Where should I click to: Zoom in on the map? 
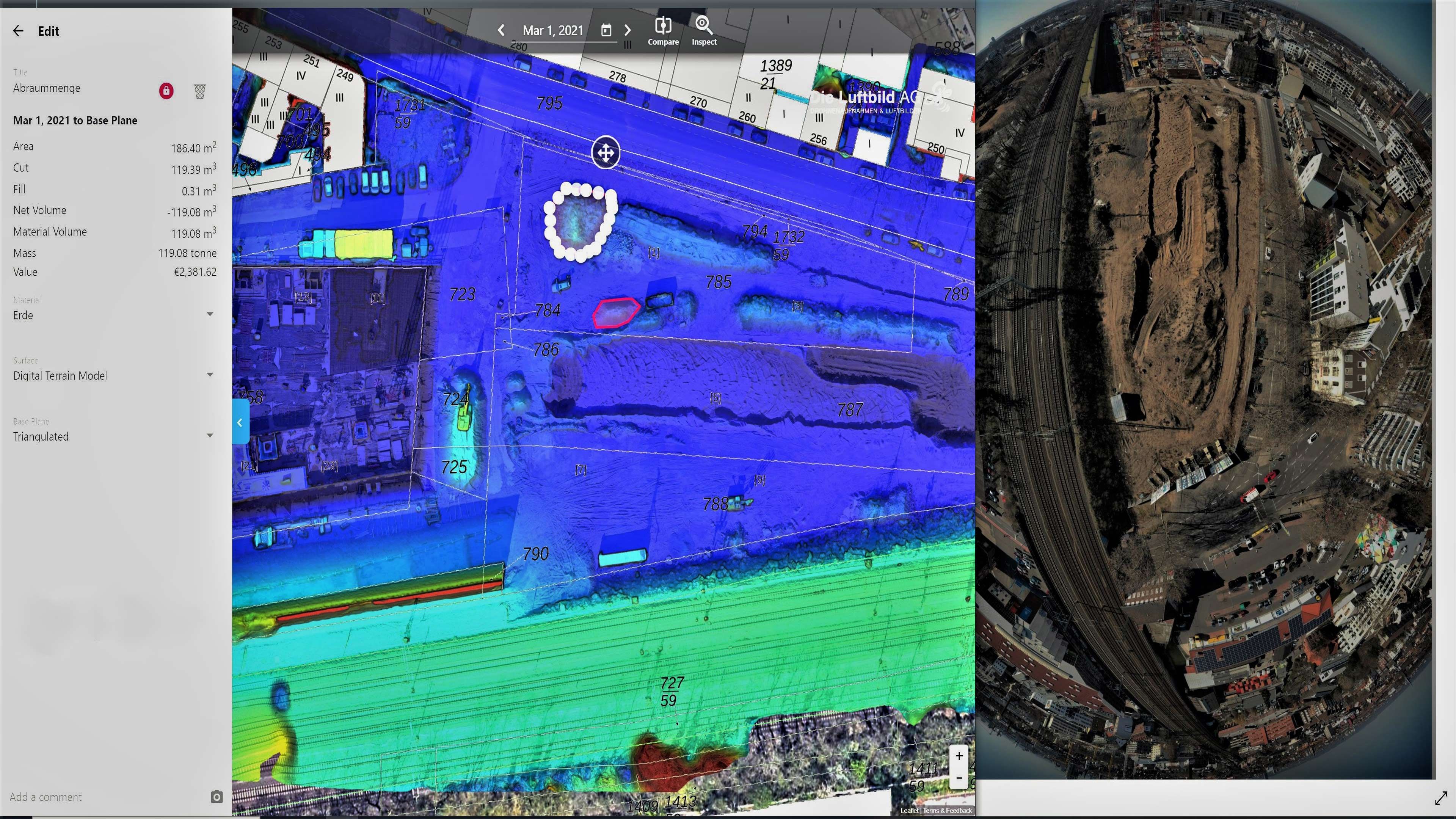point(959,756)
